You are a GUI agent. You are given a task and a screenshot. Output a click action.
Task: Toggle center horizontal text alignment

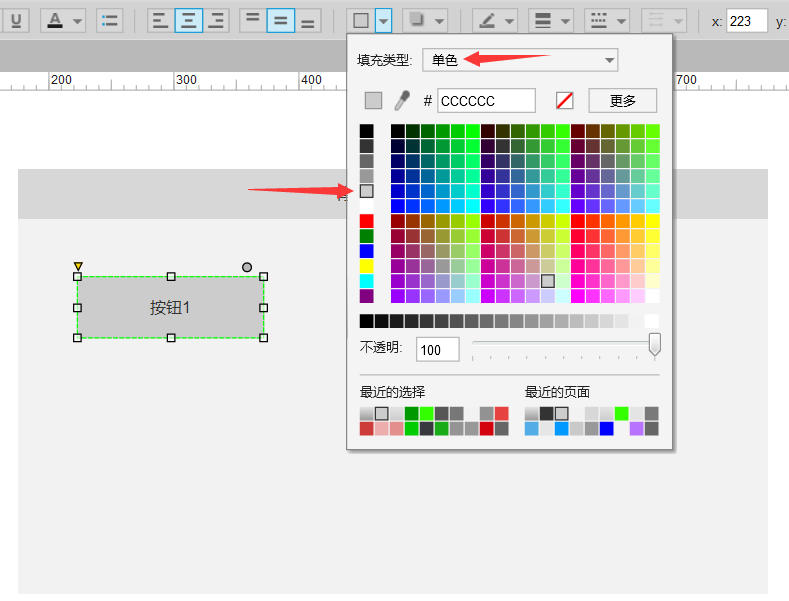coord(189,21)
